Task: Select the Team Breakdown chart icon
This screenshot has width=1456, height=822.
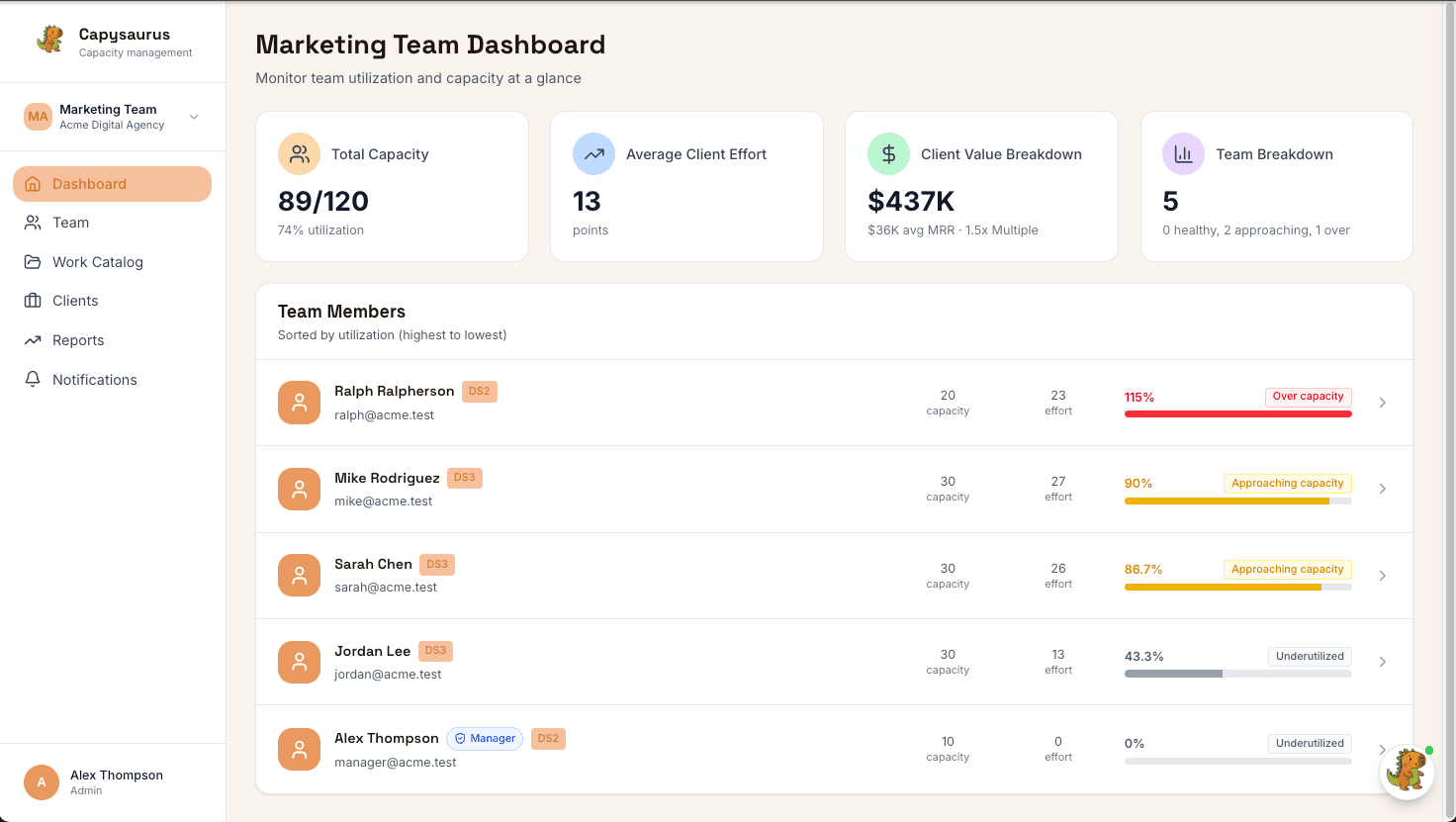Action: 1182,153
